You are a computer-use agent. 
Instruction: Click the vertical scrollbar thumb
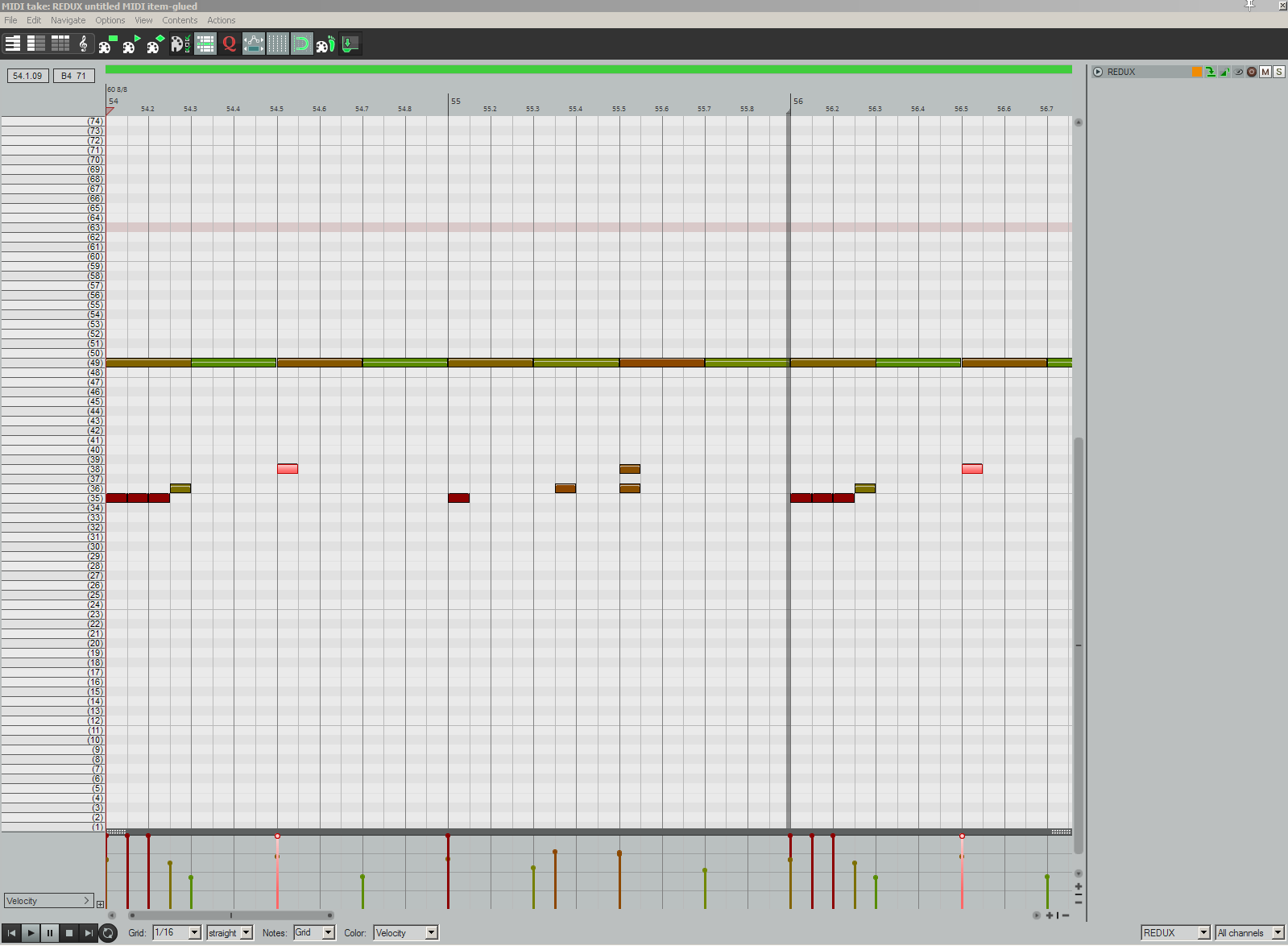point(1079,645)
